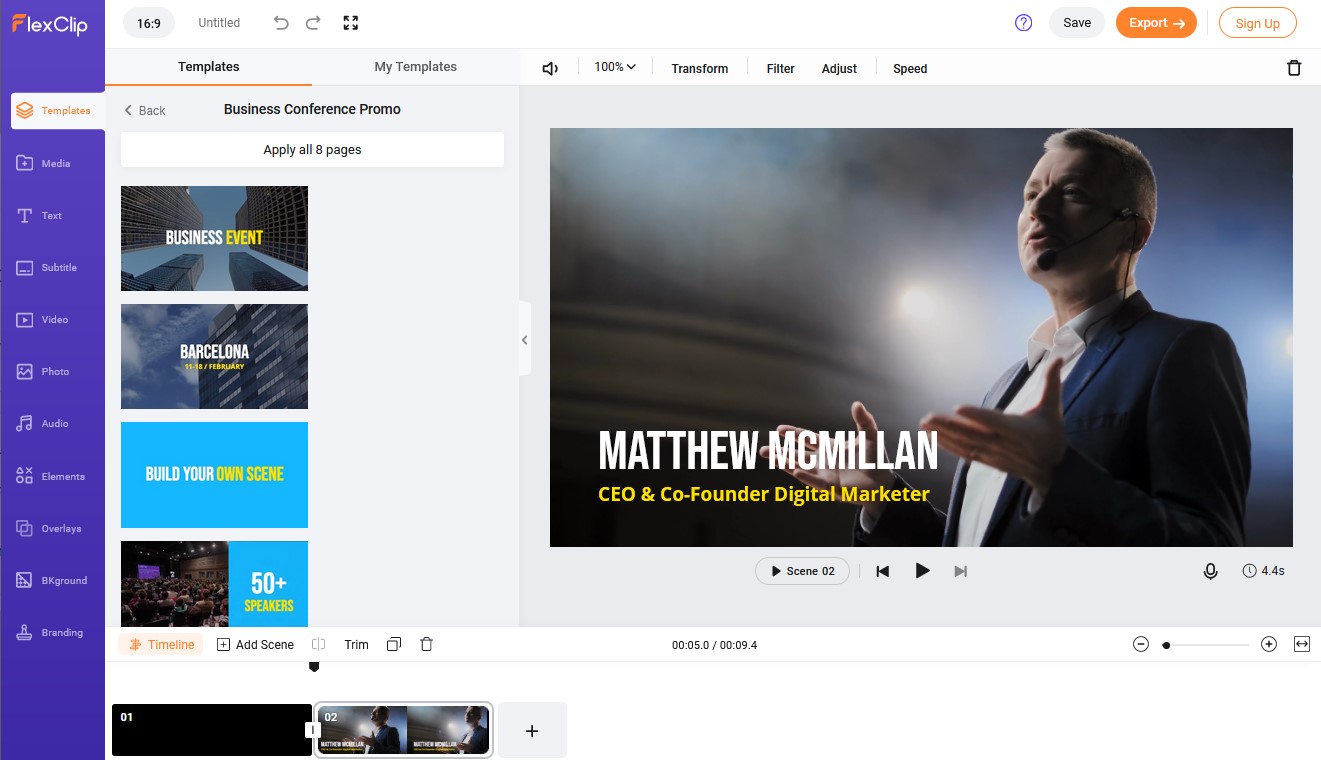The height and width of the screenshot is (760, 1321).
Task: Click Apply all 8 pages button
Action: click(x=312, y=150)
